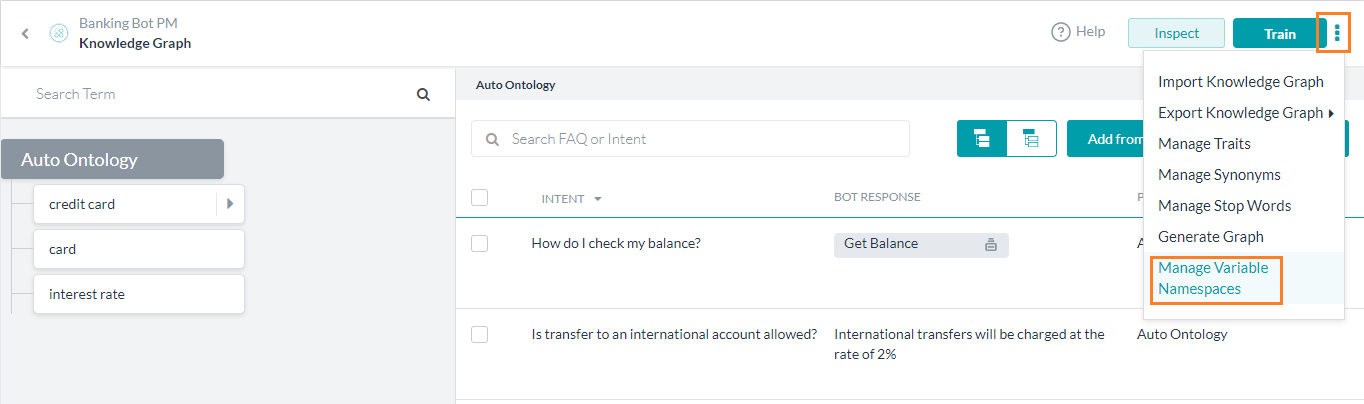Click the Banking Bot PM logo icon
The width and height of the screenshot is (1364, 404).
pos(59,33)
